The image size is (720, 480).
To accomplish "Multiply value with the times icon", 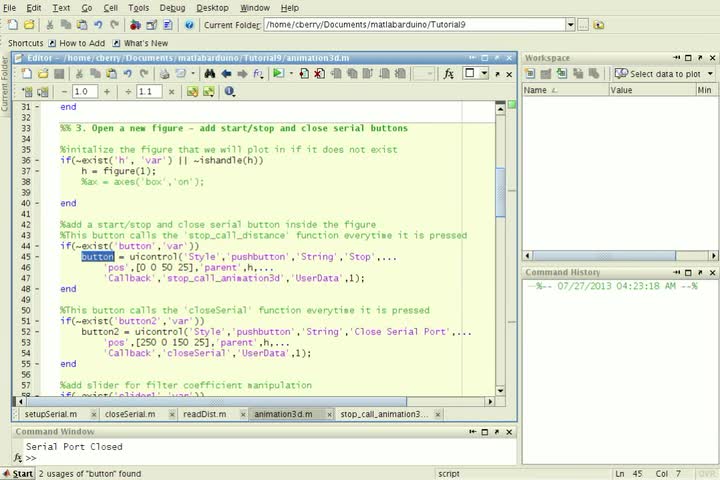I will (x=171, y=92).
